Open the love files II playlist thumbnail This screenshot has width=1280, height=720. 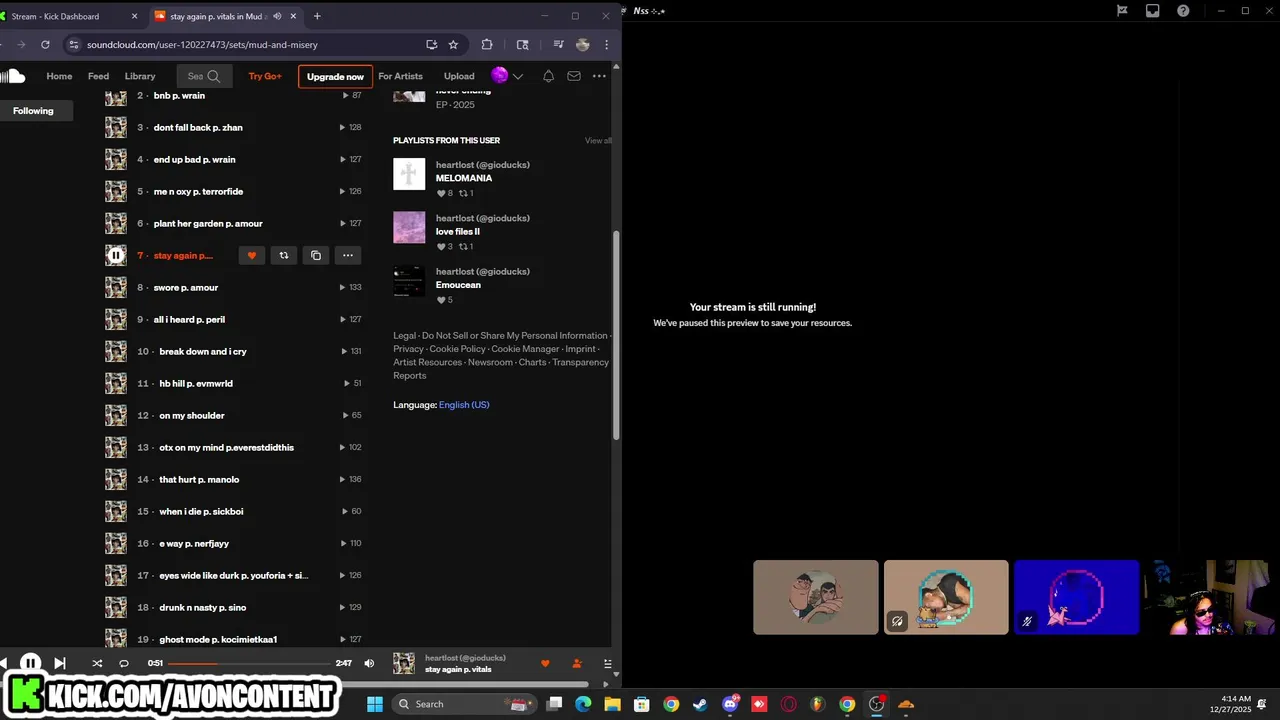point(409,227)
